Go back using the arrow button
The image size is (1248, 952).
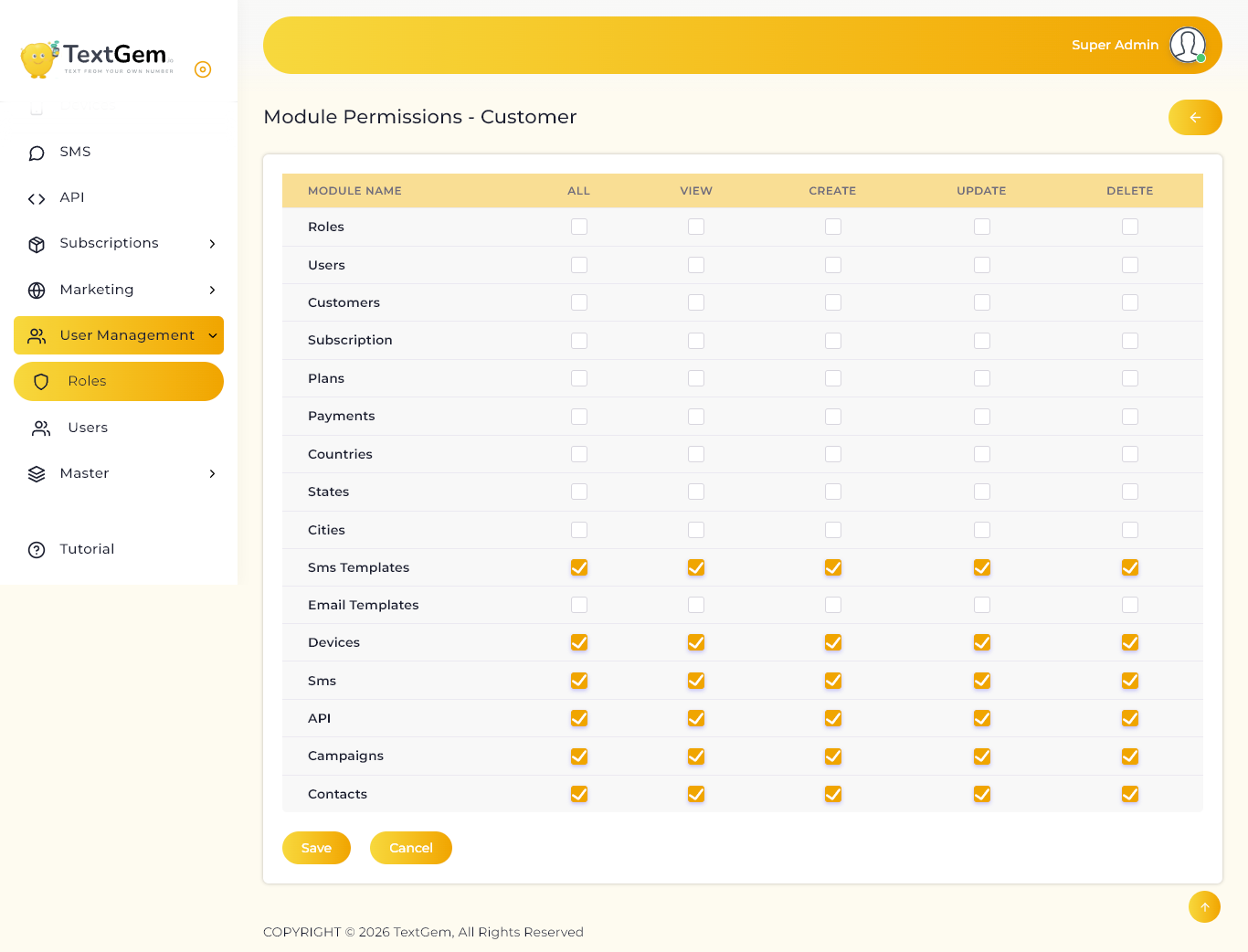(1195, 117)
